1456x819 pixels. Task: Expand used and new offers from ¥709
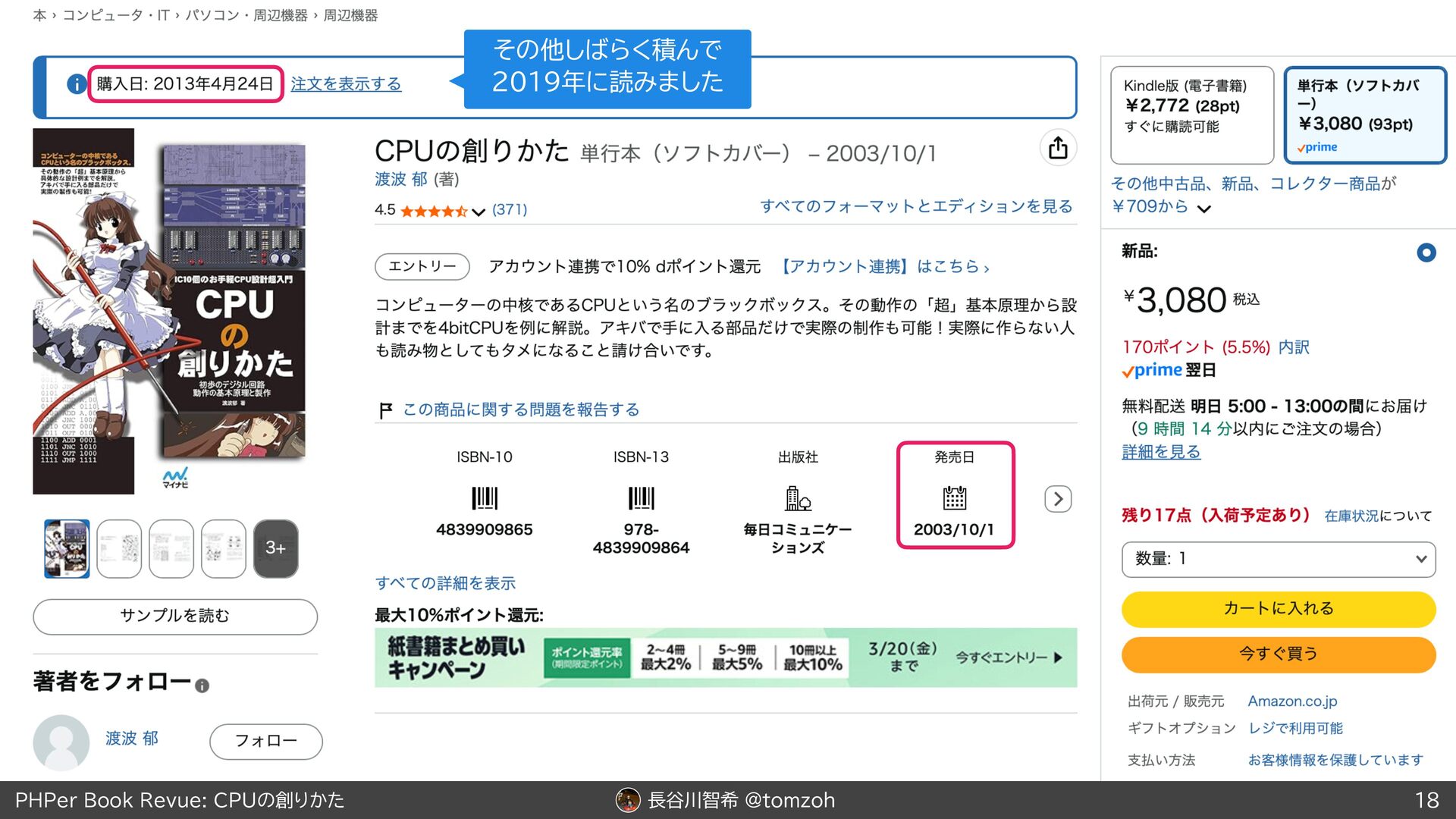pyautogui.click(x=1203, y=208)
